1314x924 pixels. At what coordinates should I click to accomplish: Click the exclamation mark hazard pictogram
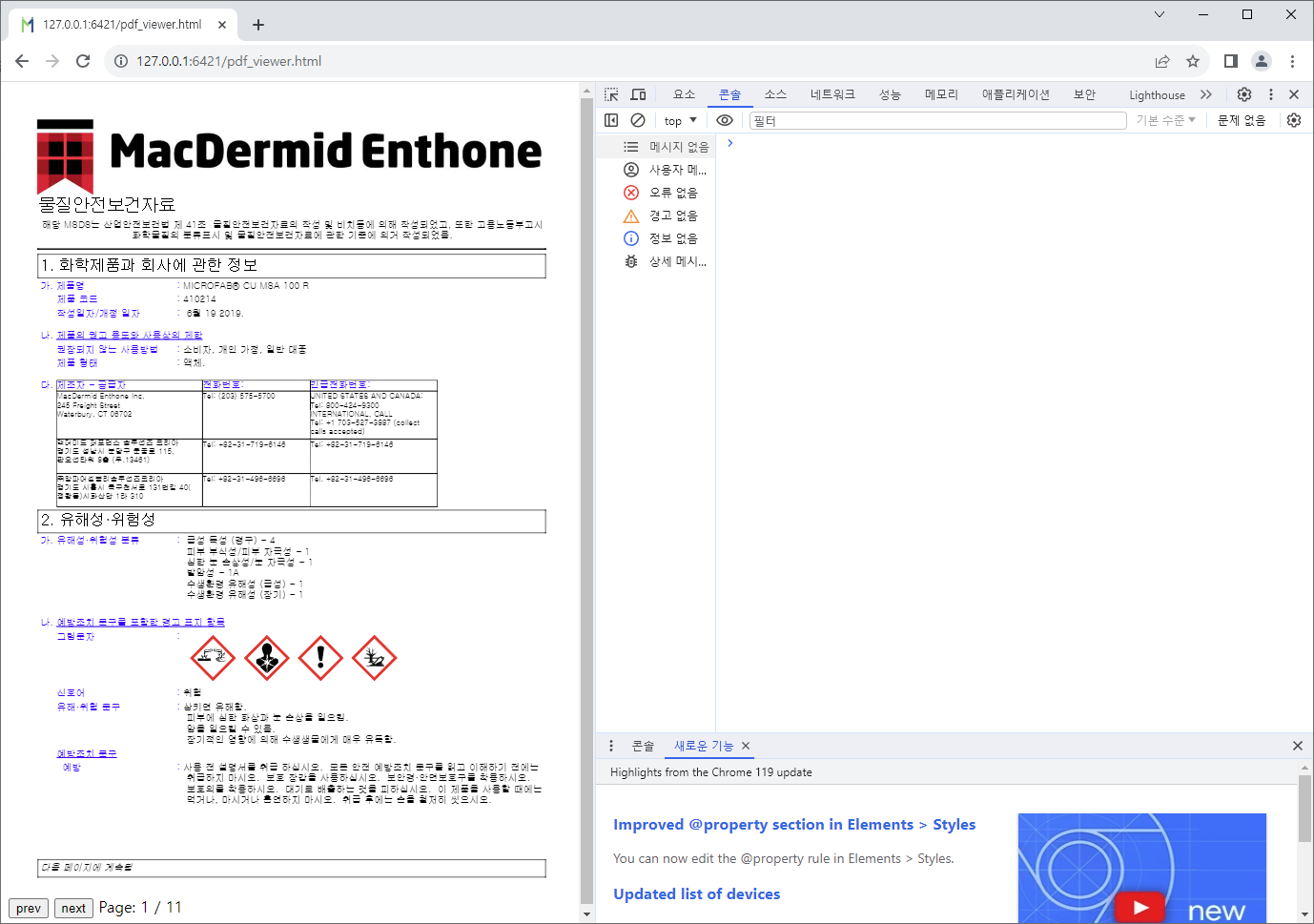320,658
